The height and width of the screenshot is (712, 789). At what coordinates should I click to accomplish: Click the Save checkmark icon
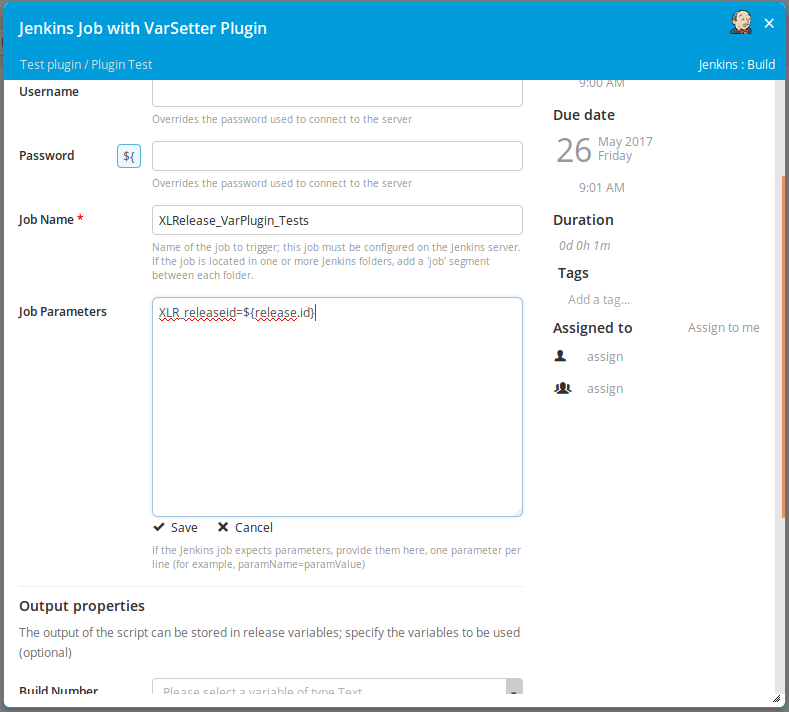pyautogui.click(x=159, y=527)
